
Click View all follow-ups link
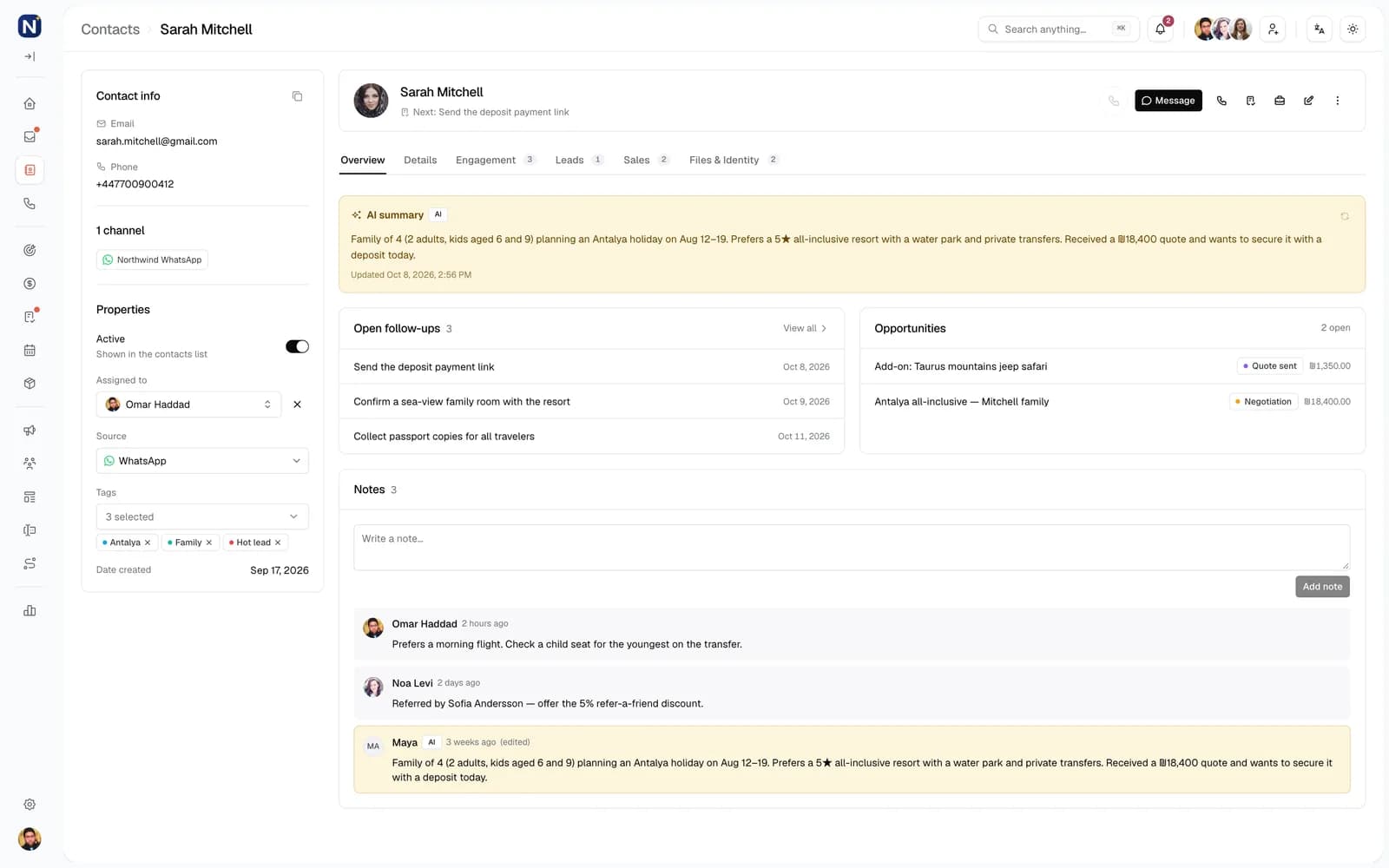tap(805, 328)
